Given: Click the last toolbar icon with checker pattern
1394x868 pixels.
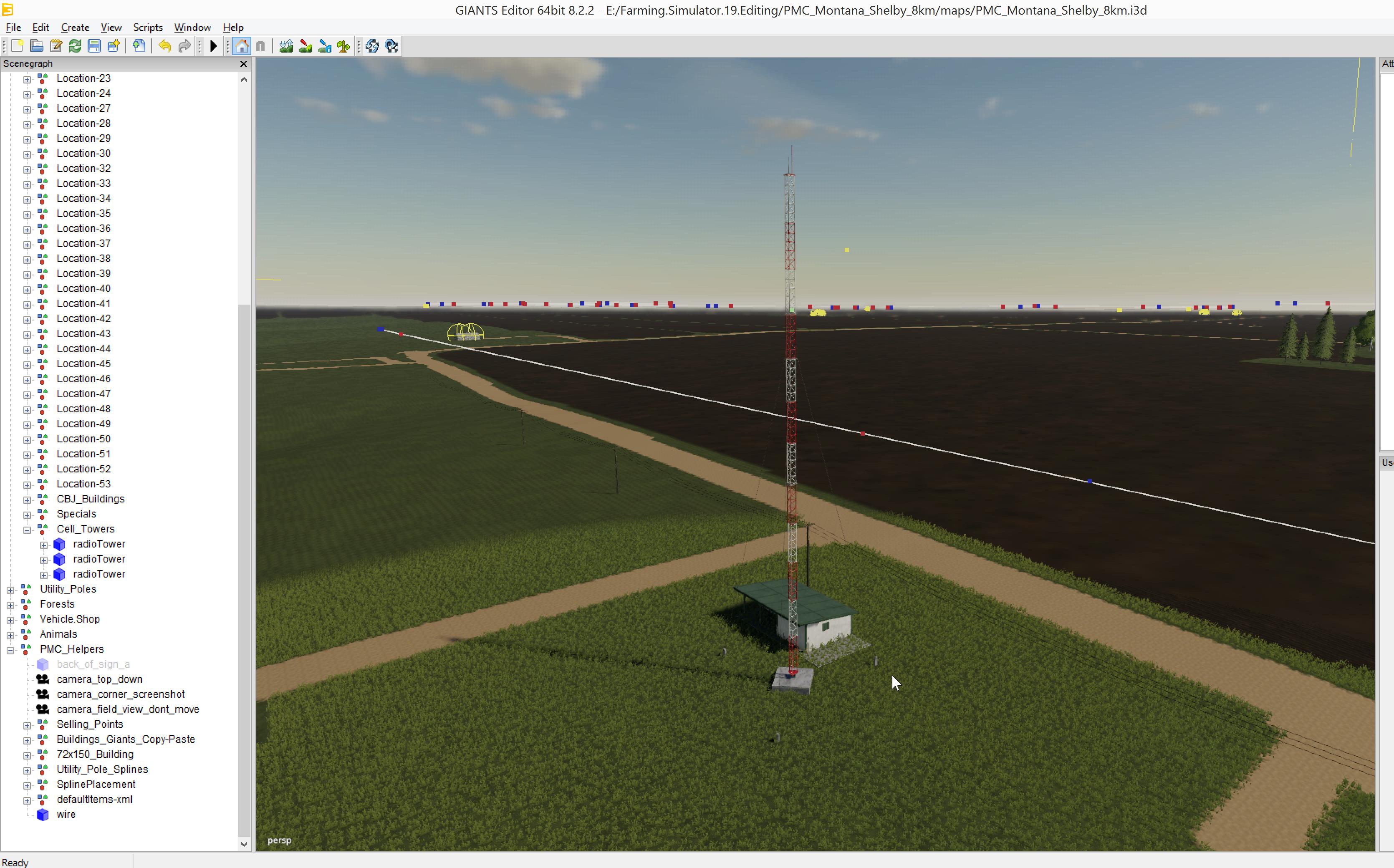Looking at the screenshot, I should pyautogui.click(x=391, y=46).
